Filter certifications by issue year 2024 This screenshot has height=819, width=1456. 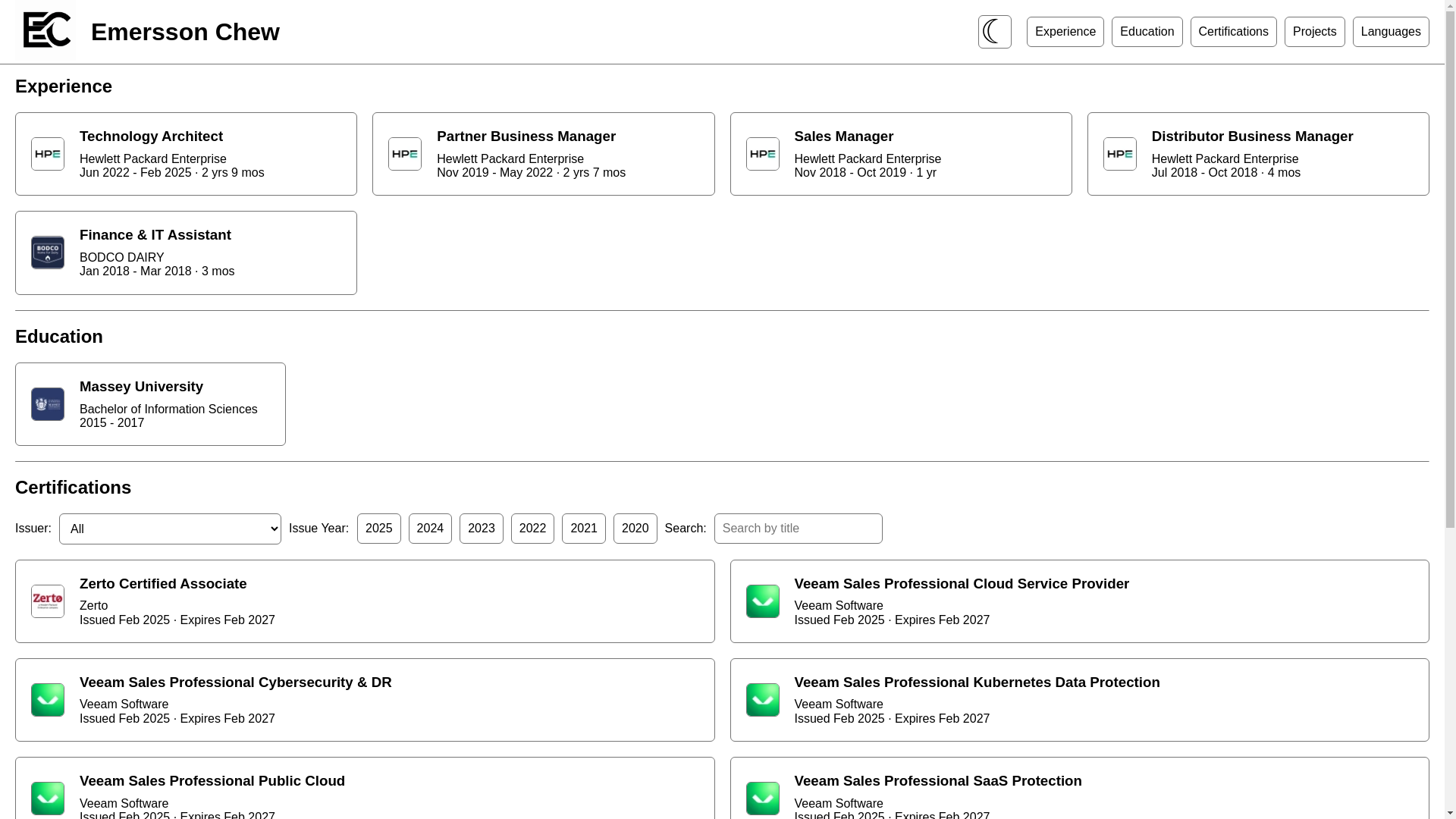[430, 529]
